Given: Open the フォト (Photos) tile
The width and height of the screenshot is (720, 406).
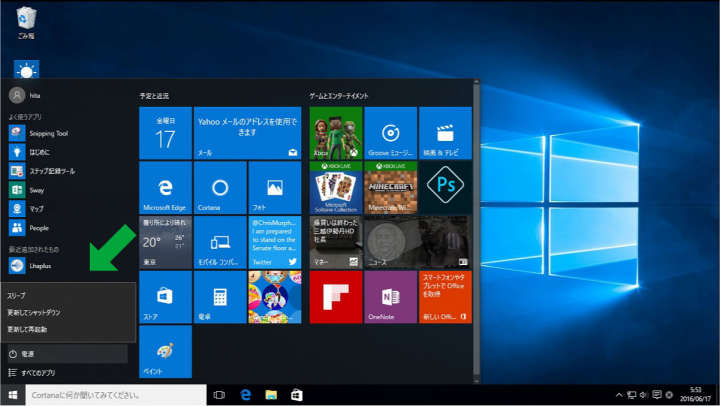Looking at the screenshot, I should [x=275, y=188].
